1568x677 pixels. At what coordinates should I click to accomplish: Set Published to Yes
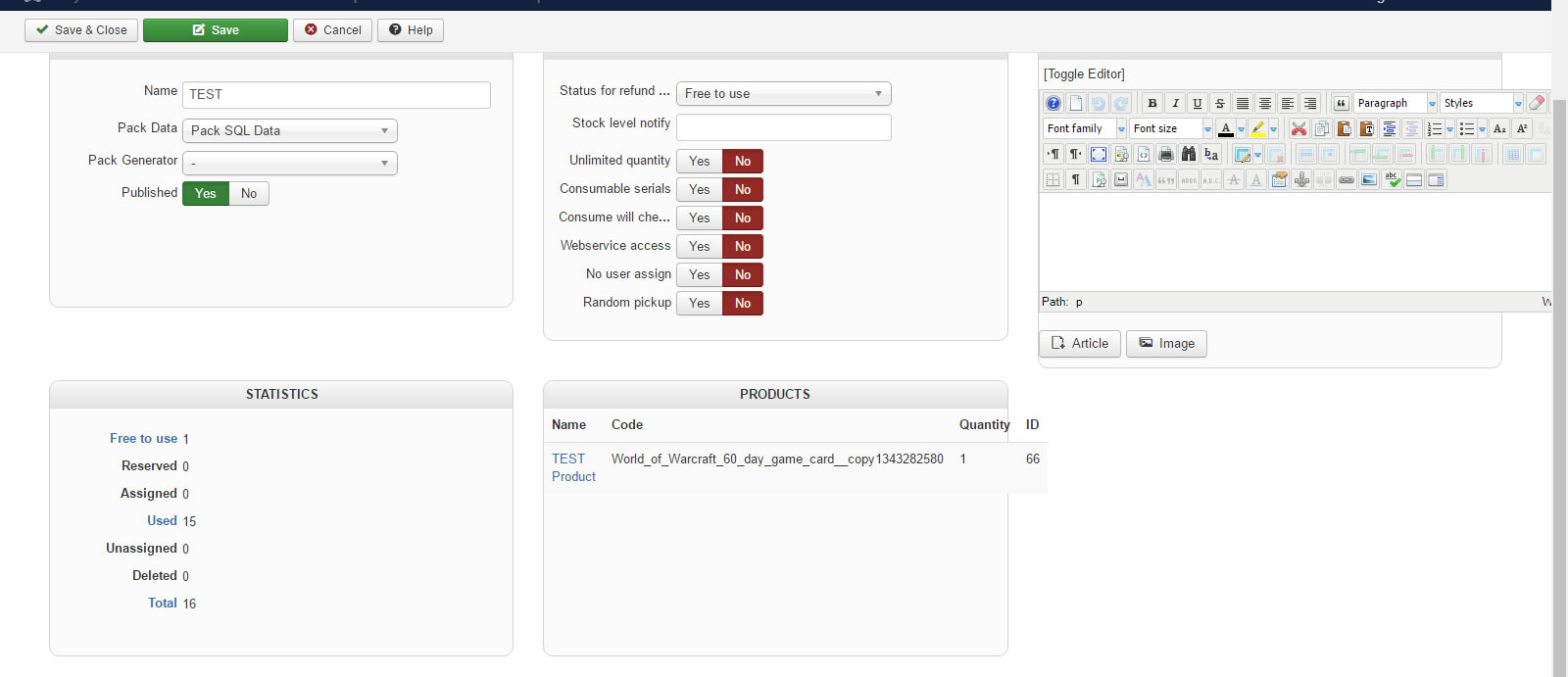tap(206, 193)
